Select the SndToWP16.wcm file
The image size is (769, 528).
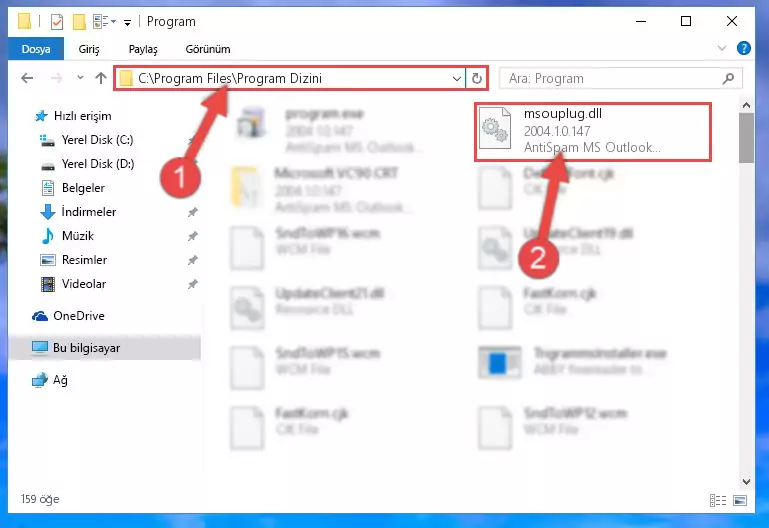coord(307,249)
